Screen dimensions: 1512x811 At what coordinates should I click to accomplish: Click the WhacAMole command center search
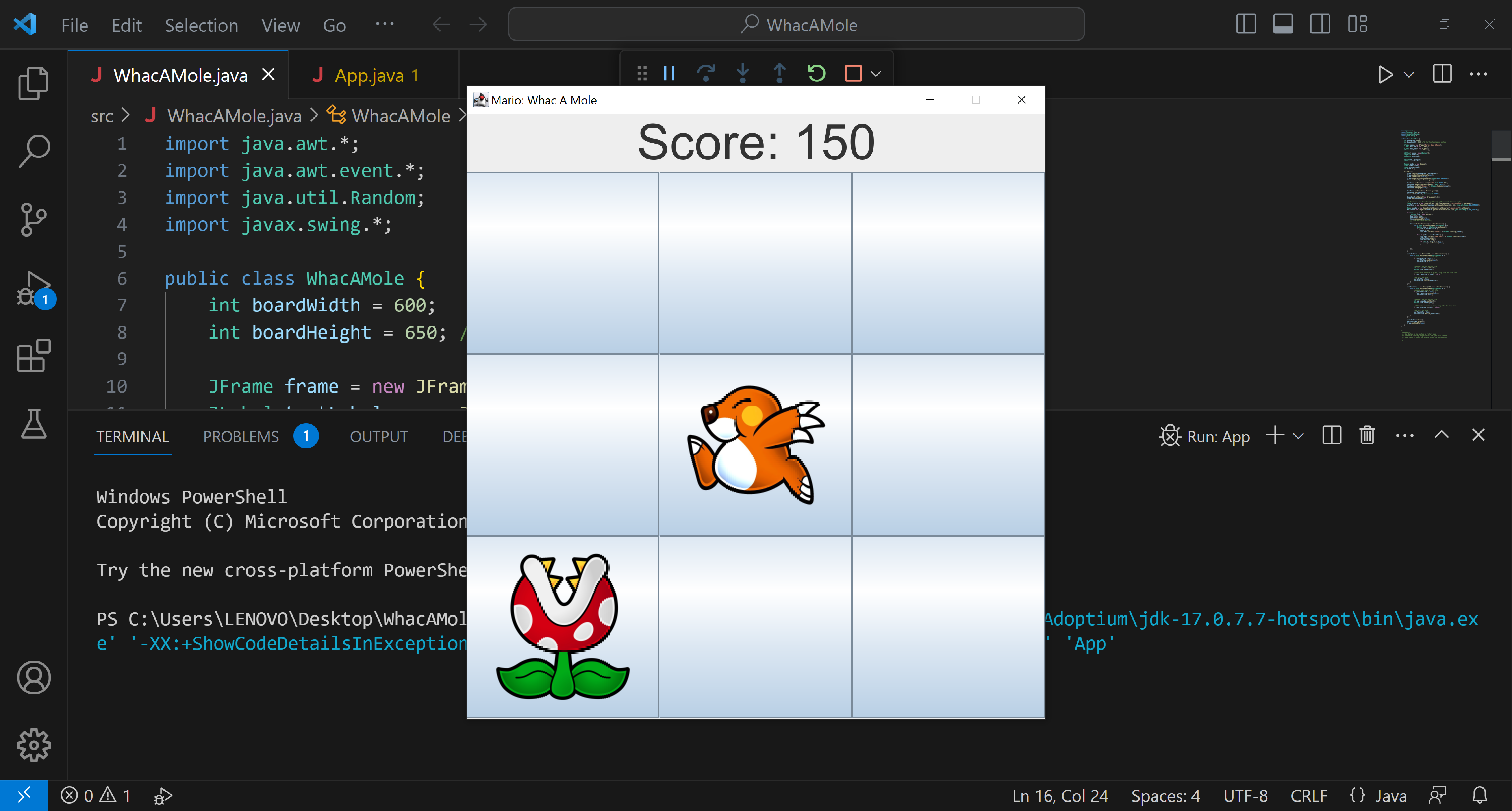[796, 25]
